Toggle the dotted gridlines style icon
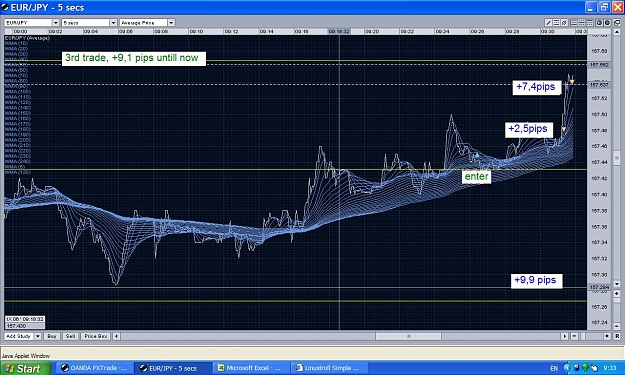The image size is (625, 375). [590, 23]
